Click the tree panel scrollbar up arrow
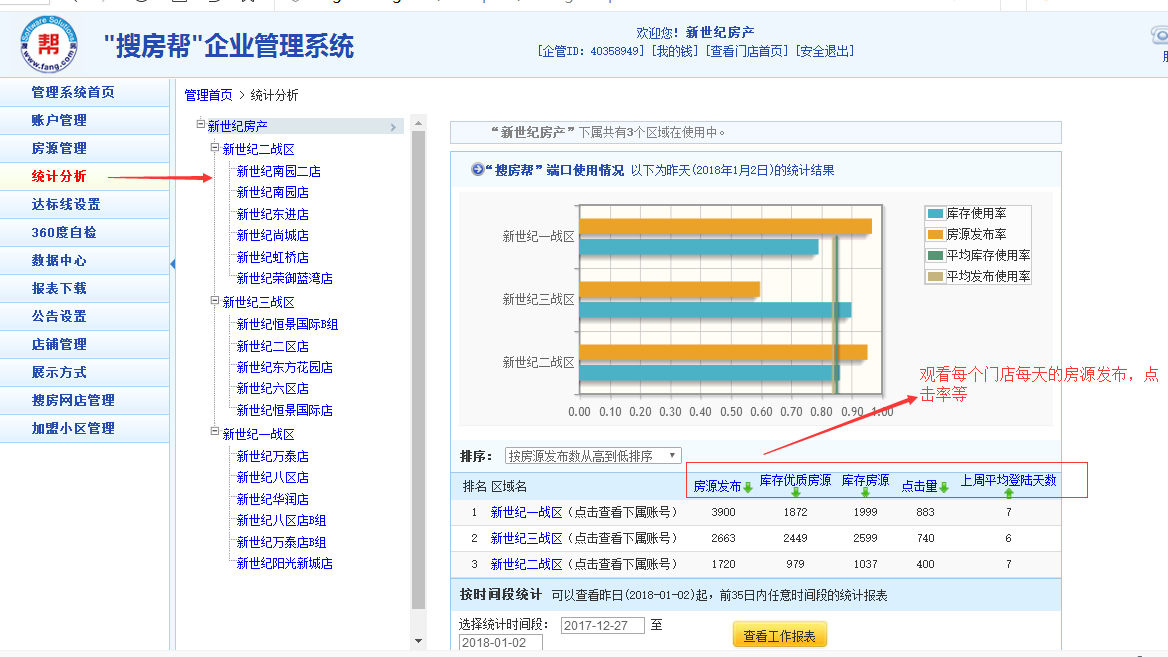Image resolution: width=1168 pixels, height=657 pixels. pos(418,124)
